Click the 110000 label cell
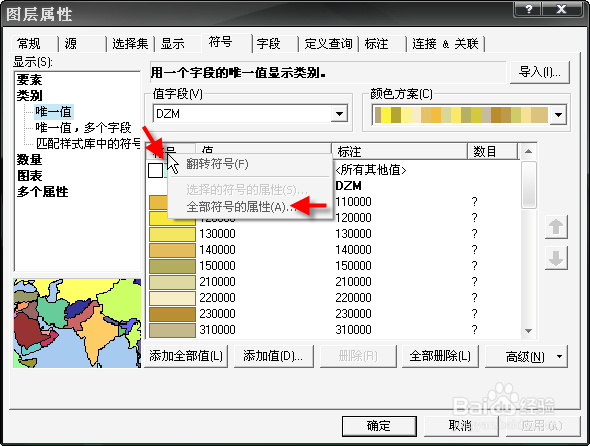 click(353, 202)
